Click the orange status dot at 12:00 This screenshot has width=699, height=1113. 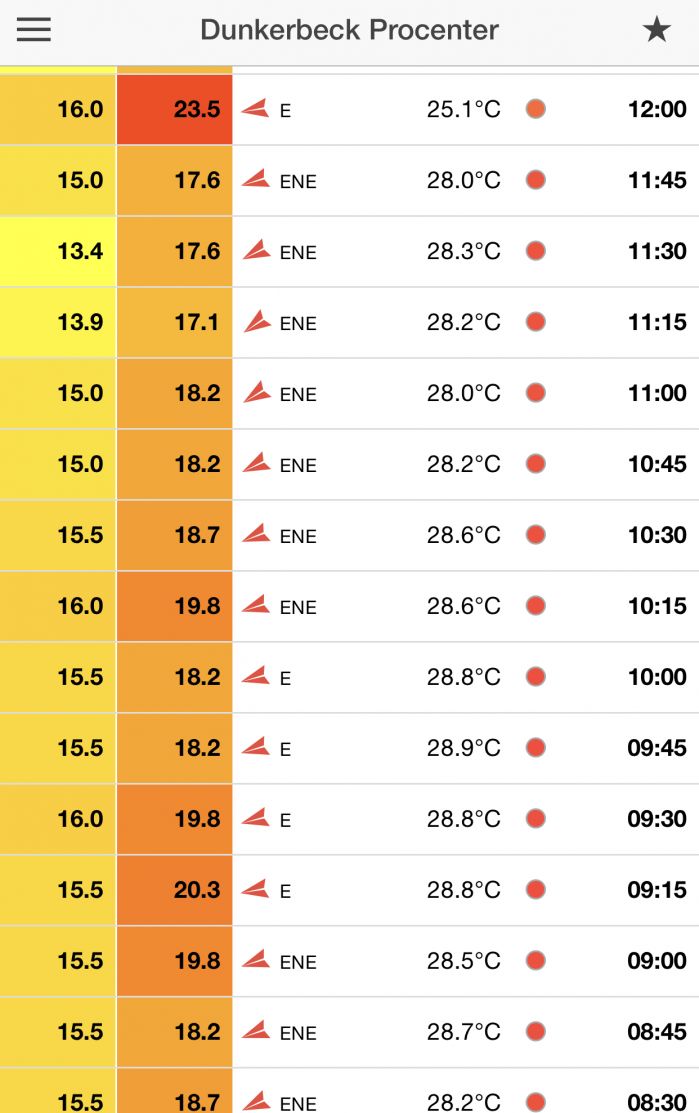[536, 109]
